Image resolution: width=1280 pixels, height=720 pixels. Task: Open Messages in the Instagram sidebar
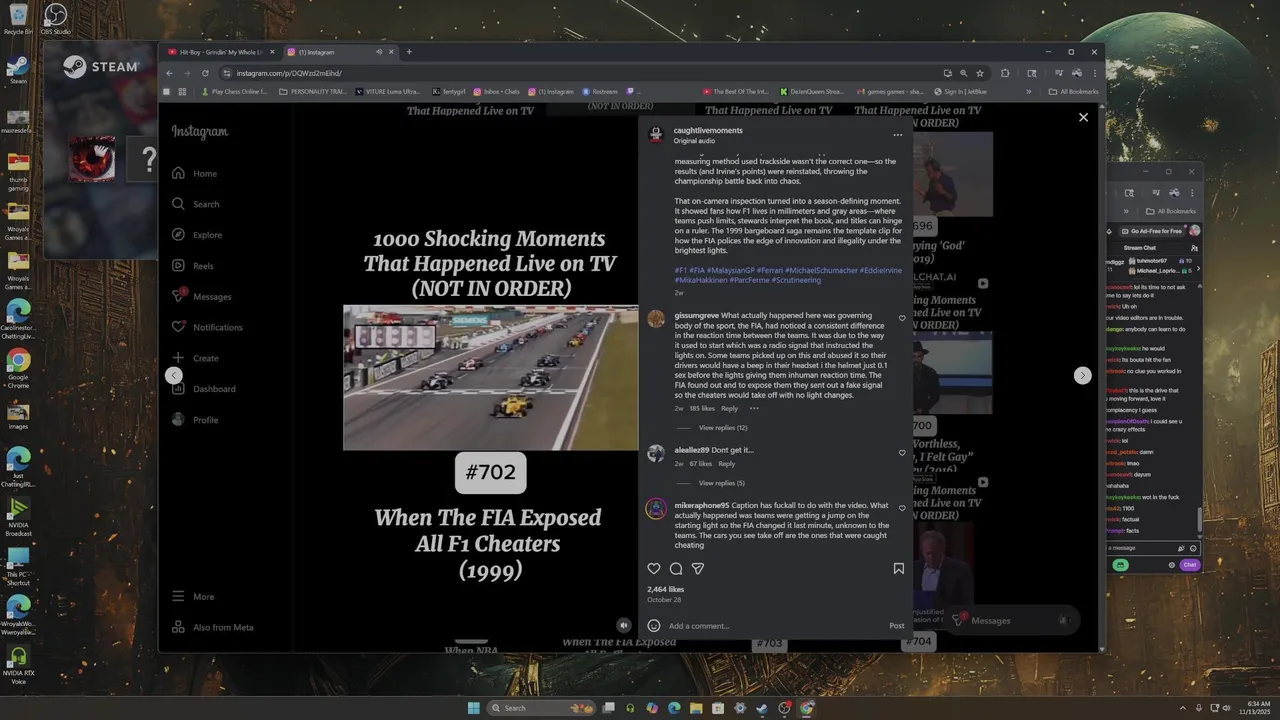[202, 296]
